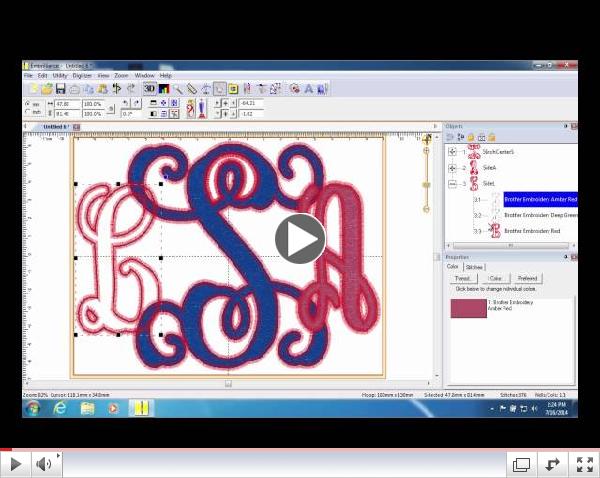The image size is (600, 478).
Task: Expand the SideA tree node
Action: coord(452,168)
